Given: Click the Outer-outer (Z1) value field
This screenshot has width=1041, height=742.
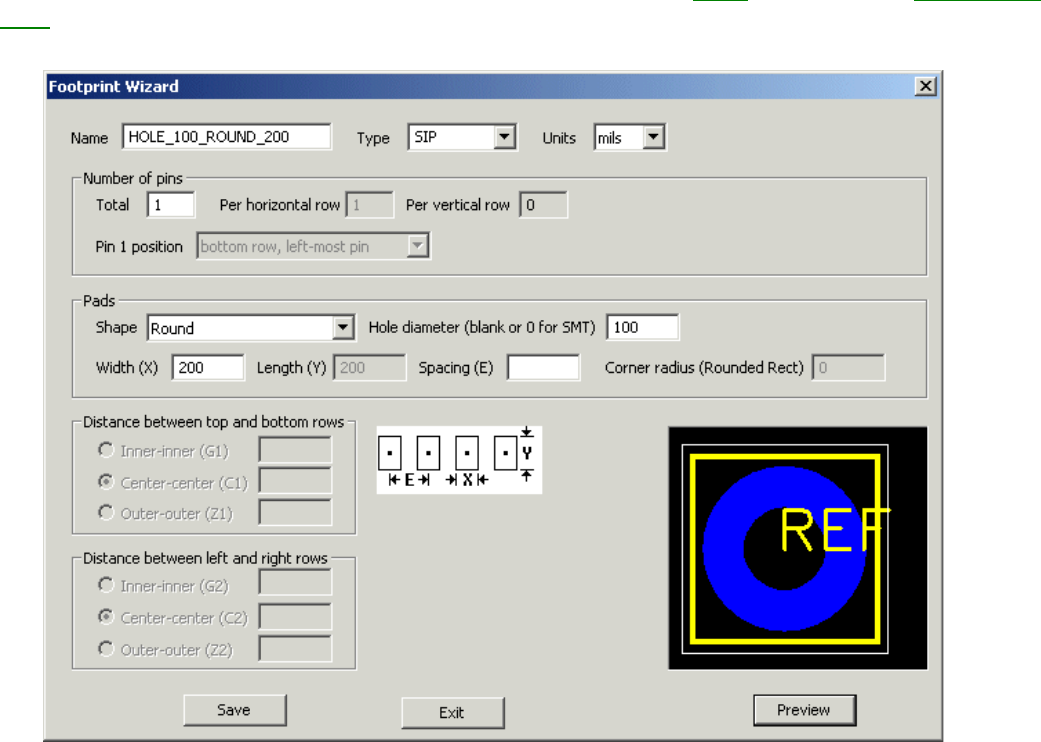Looking at the screenshot, I should [x=295, y=512].
